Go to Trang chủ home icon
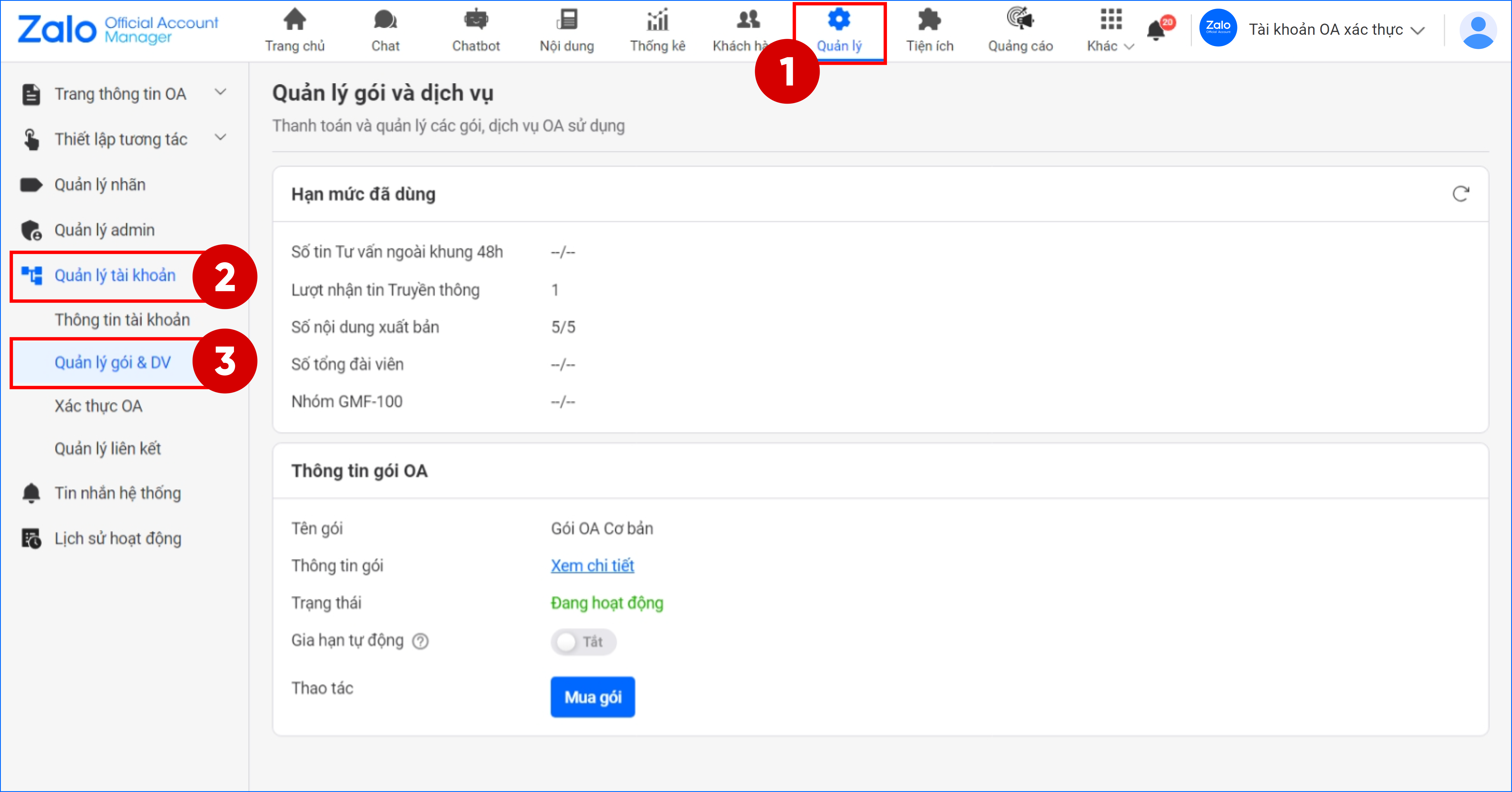1512x792 pixels. point(295,19)
